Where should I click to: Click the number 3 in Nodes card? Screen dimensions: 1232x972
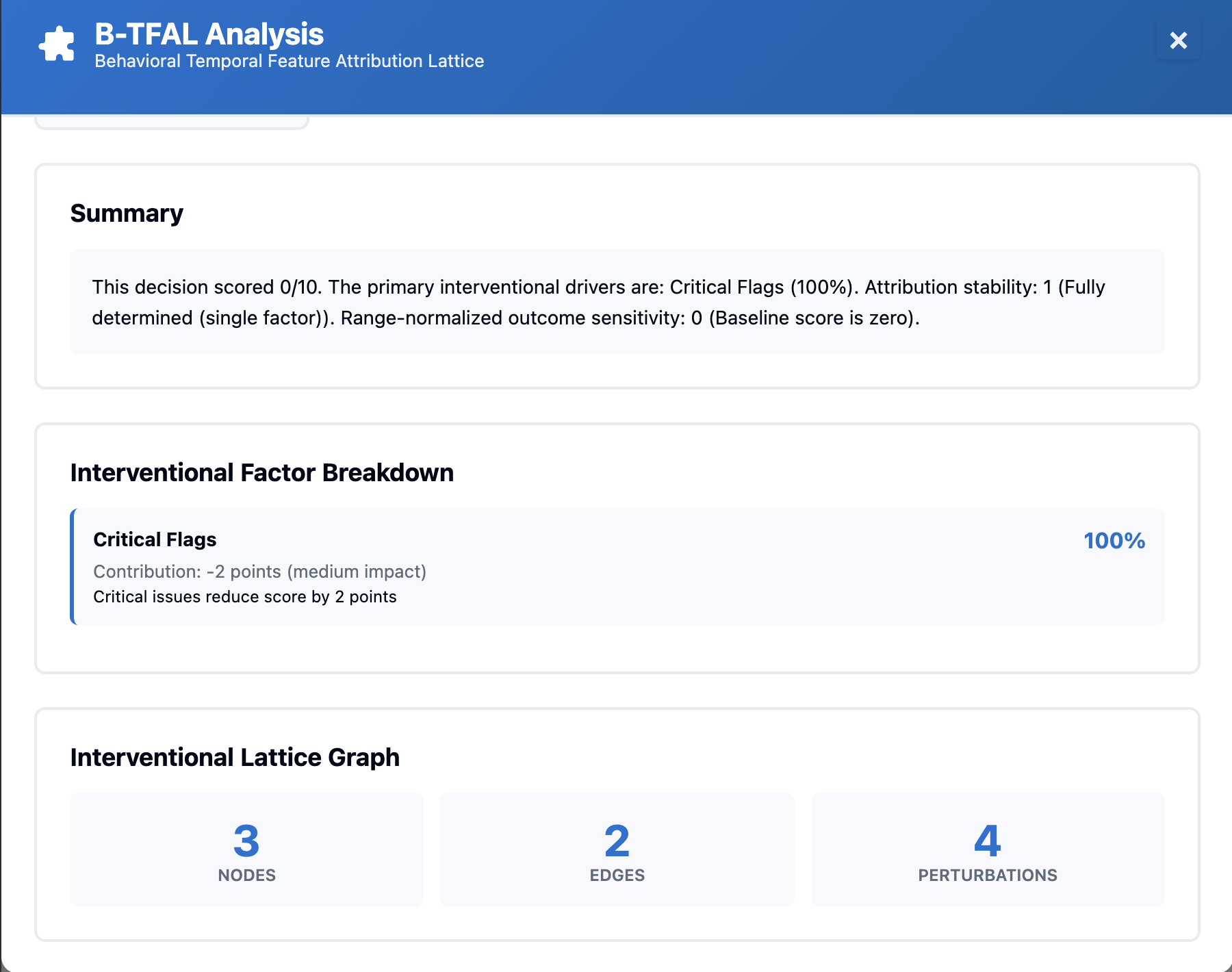pyautogui.click(x=246, y=841)
